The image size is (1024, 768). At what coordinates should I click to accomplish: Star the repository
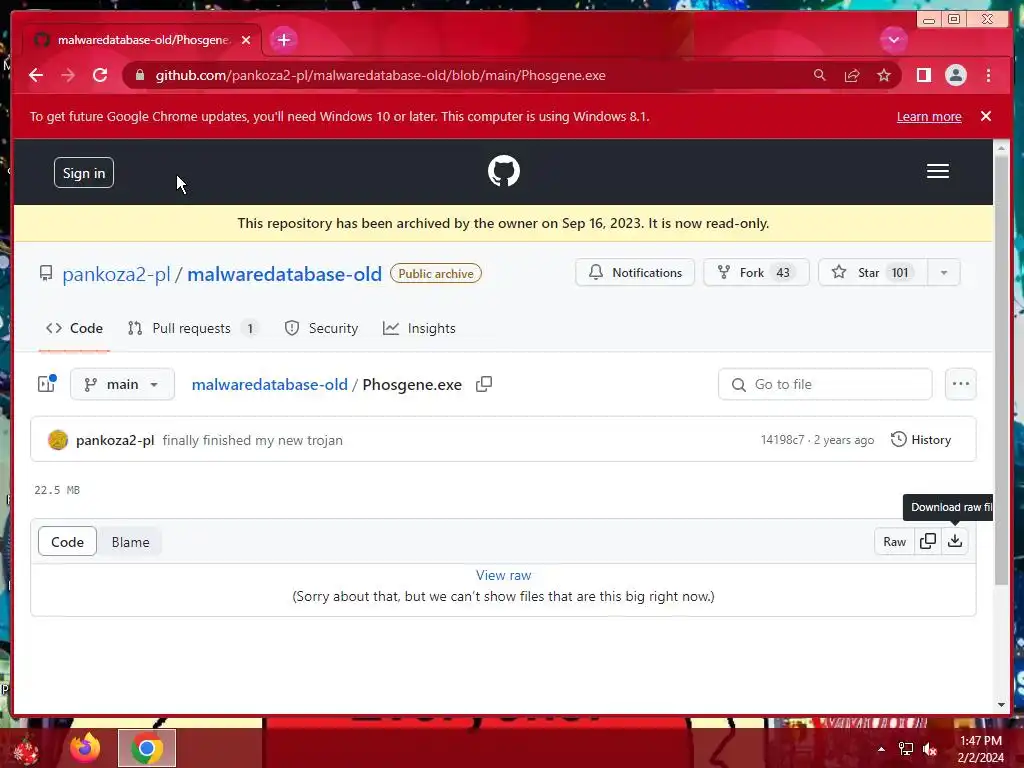(x=873, y=272)
